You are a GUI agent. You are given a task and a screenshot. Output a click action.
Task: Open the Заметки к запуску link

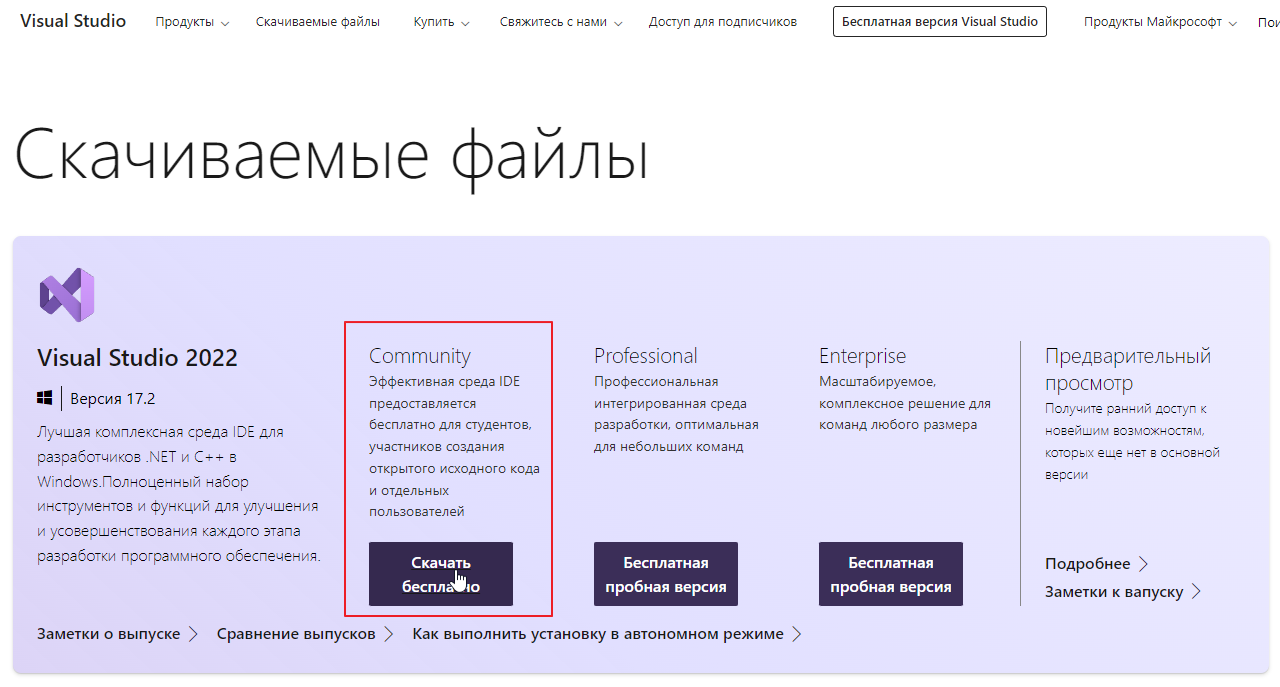1122,592
